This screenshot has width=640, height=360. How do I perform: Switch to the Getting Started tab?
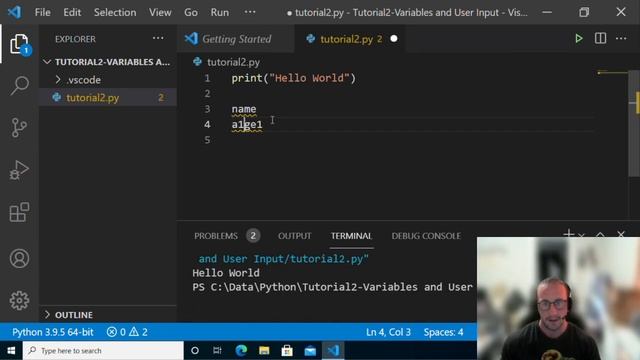click(236, 39)
